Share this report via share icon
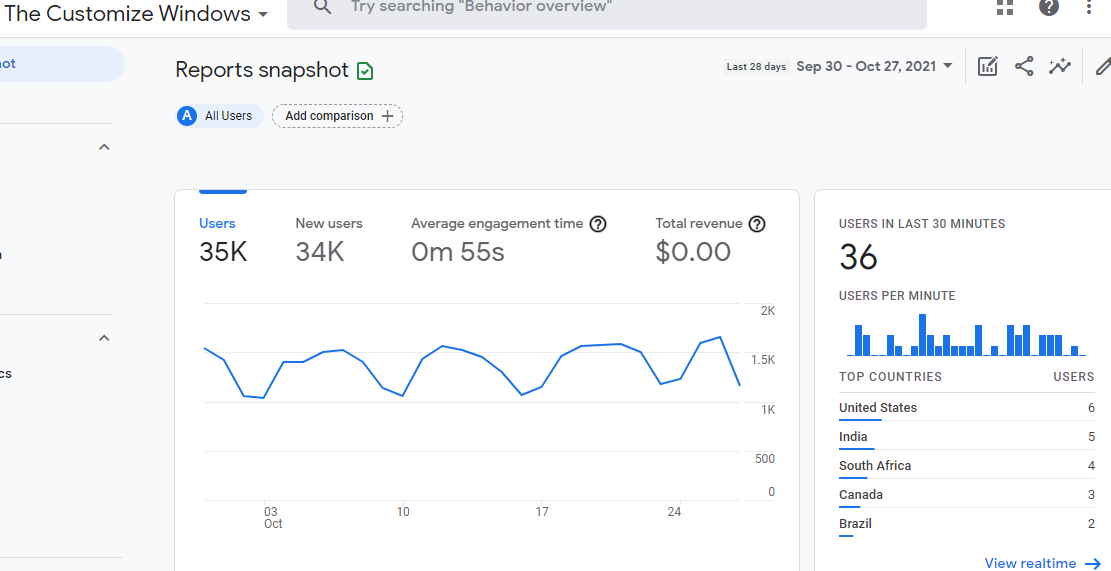This screenshot has width=1111, height=571. [1024, 67]
